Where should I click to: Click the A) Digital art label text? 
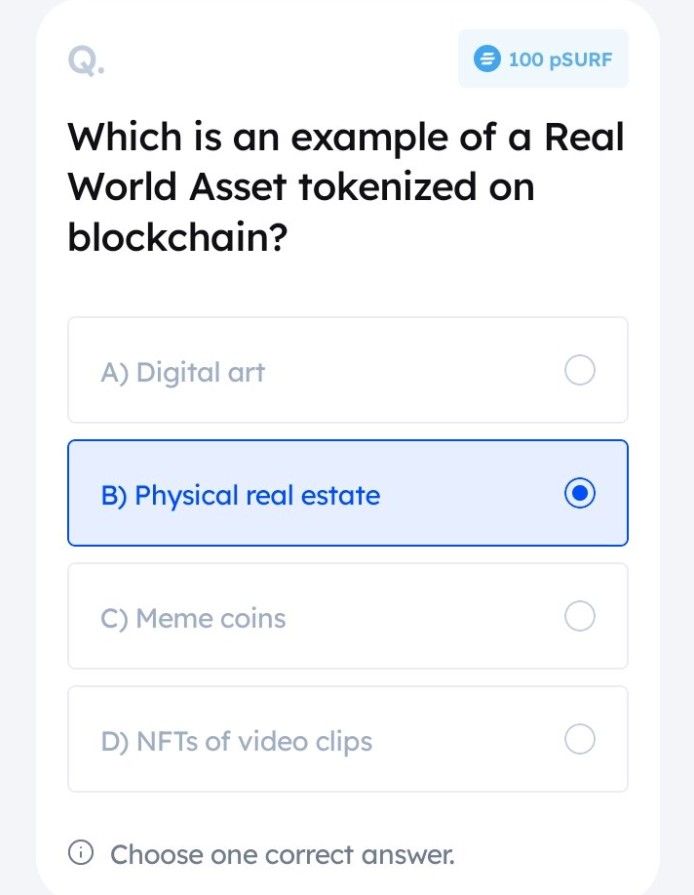point(183,370)
